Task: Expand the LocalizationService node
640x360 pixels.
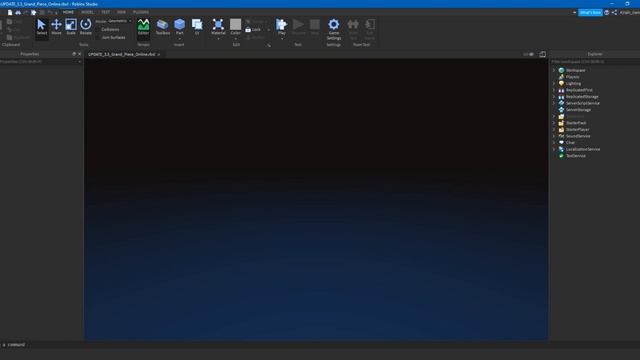Action: (x=554, y=149)
